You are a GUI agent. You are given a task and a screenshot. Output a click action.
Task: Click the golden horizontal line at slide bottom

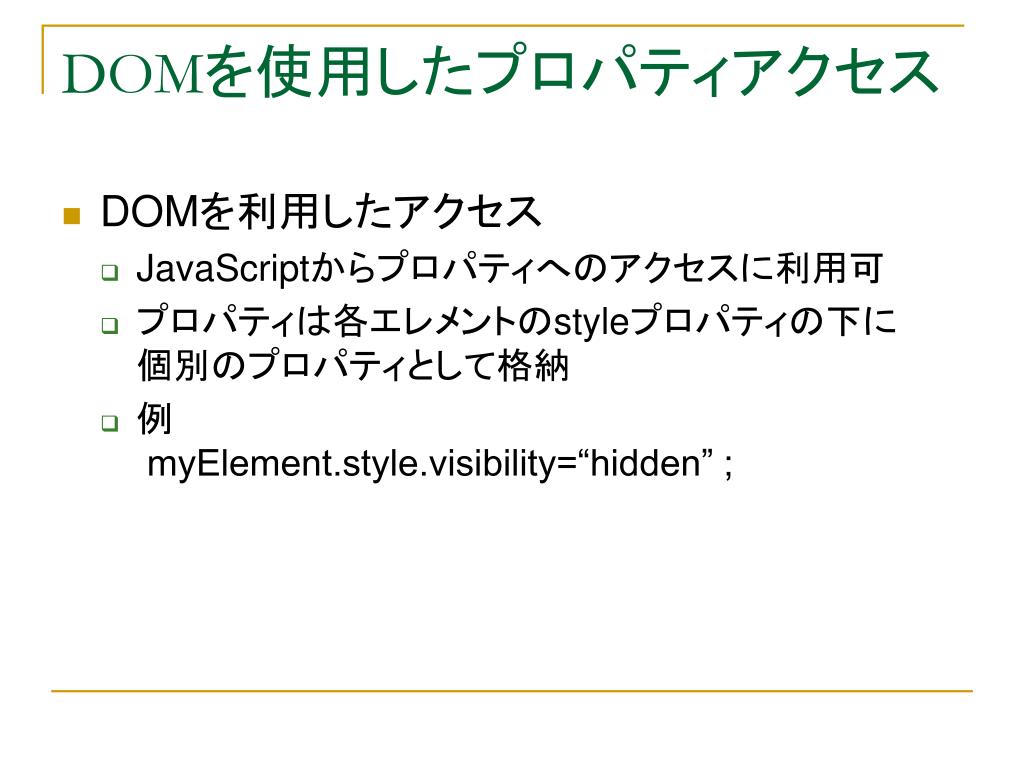coord(512,690)
